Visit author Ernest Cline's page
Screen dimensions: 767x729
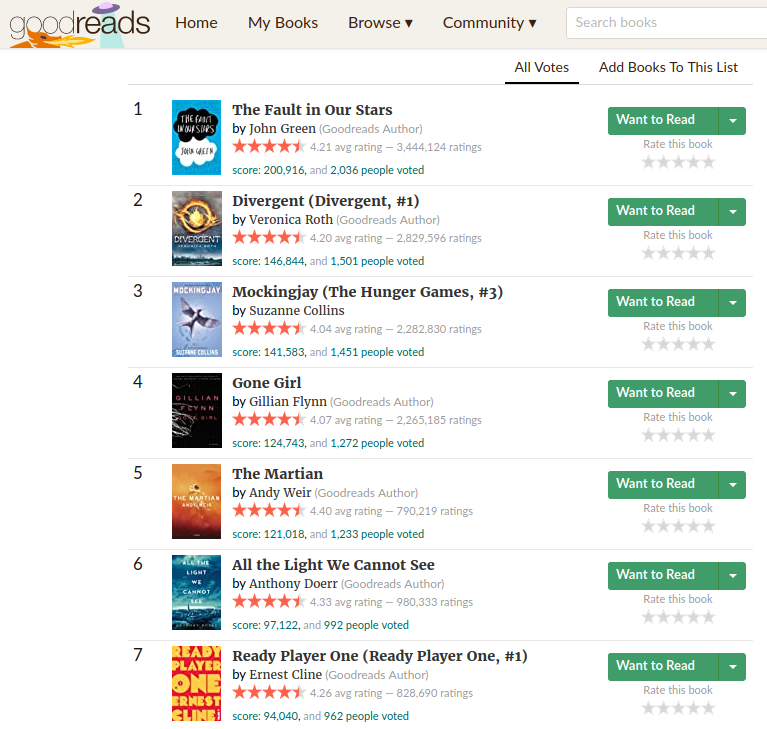286,675
